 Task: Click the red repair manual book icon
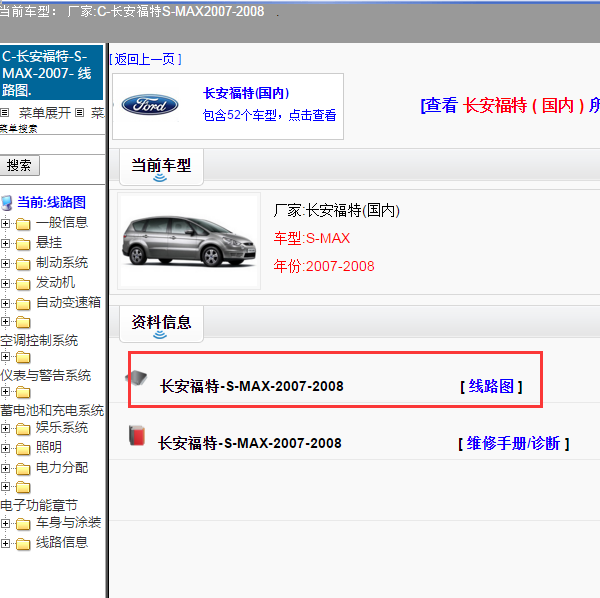coord(137,435)
